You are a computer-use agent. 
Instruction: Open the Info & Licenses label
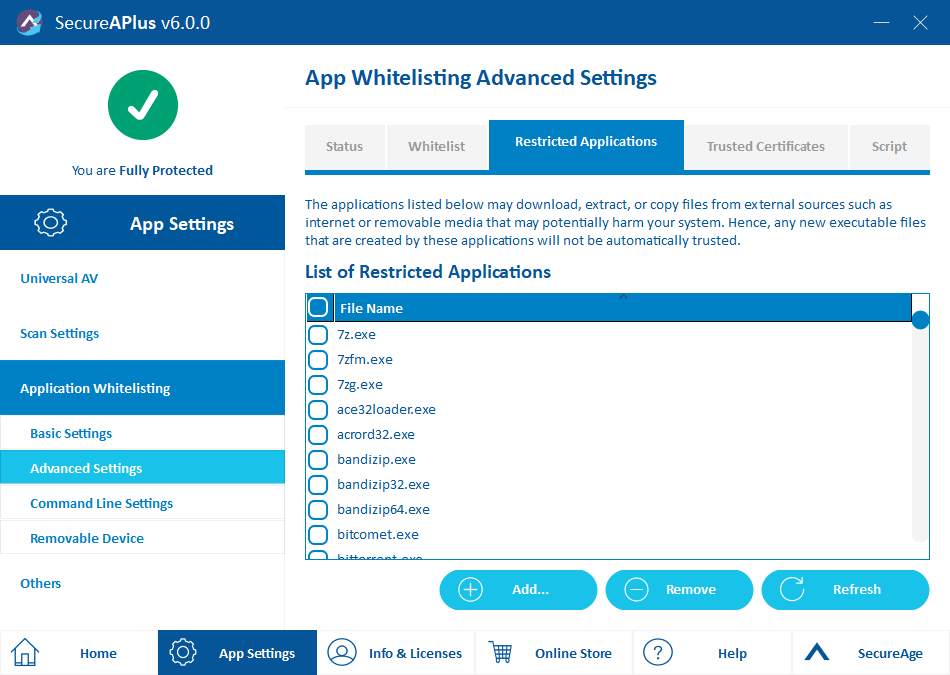pyautogui.click(x=415, y=653)
